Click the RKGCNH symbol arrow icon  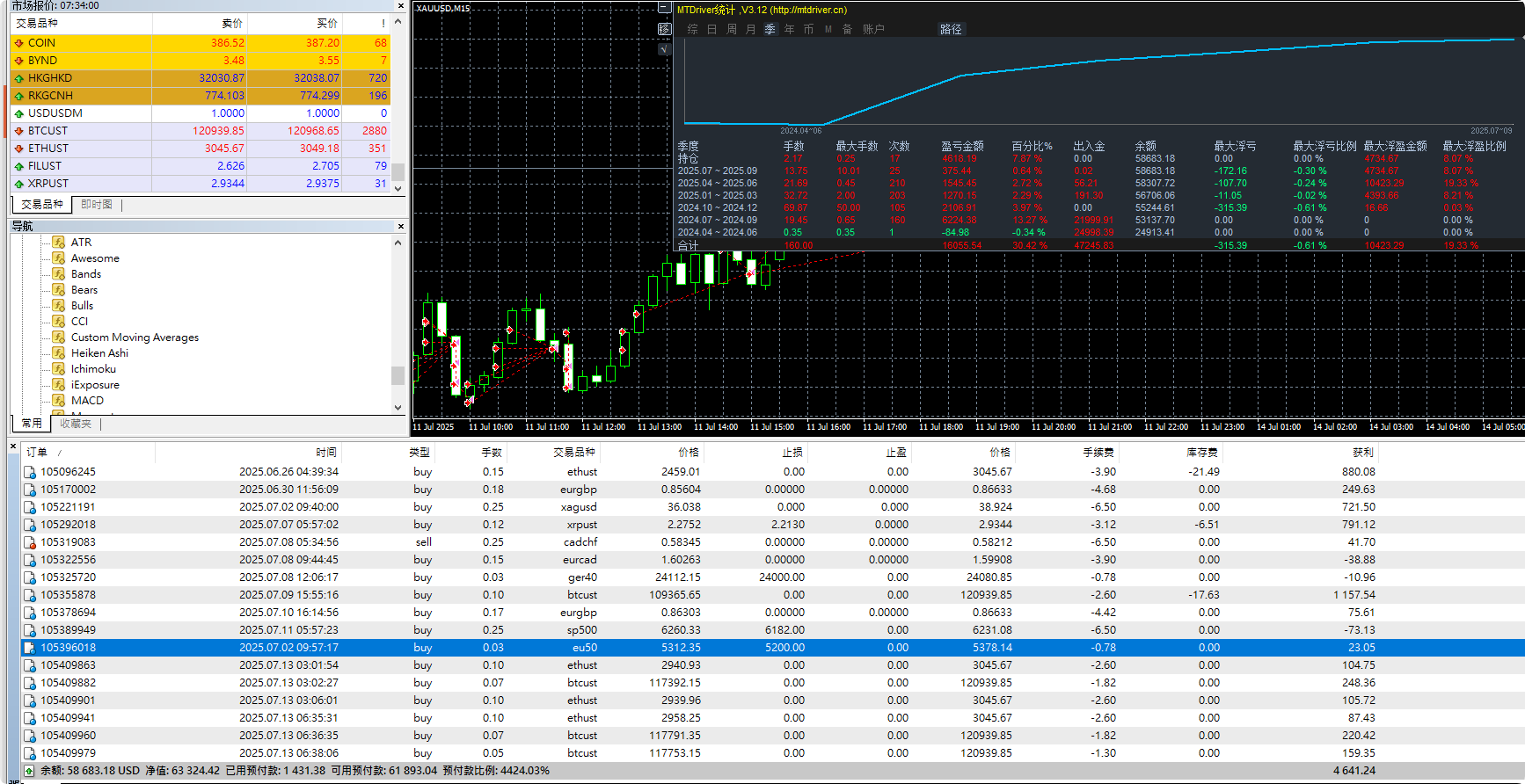point(19,96)
